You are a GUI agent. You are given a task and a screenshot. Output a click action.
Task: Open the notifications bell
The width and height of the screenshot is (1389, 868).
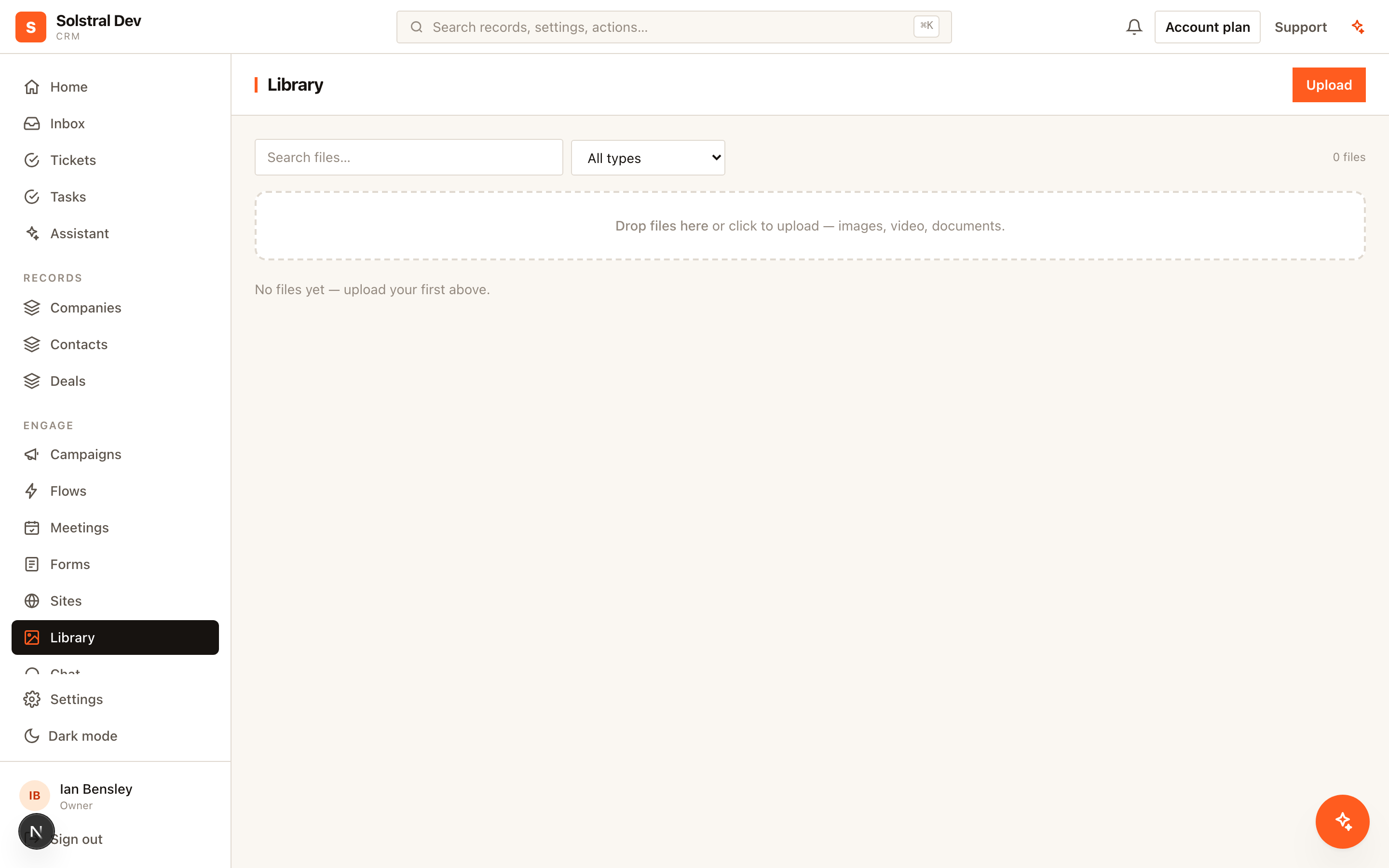tap(1133, 27)
